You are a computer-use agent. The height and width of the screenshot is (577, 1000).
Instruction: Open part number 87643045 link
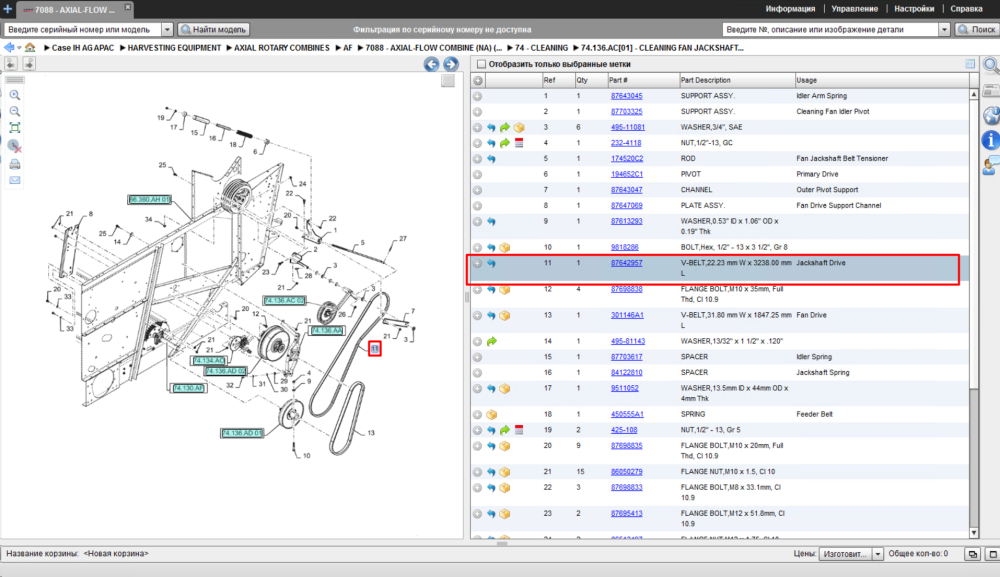click(x=626, y=96)
